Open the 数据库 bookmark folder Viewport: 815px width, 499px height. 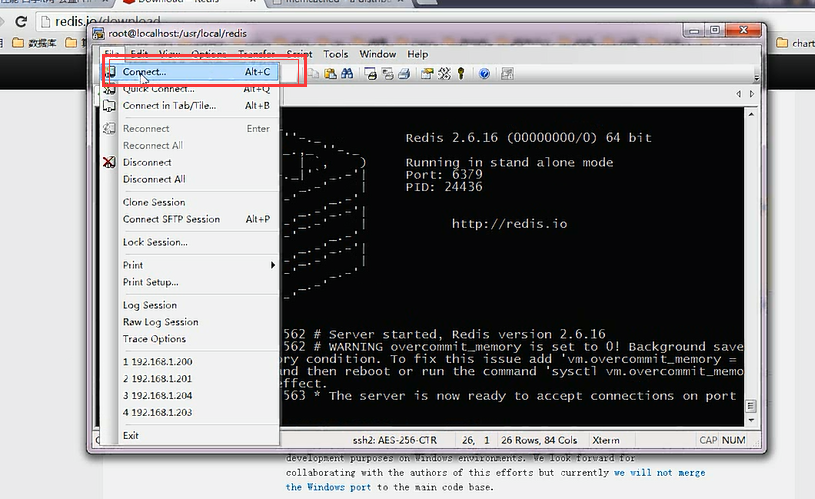[34, 43]
